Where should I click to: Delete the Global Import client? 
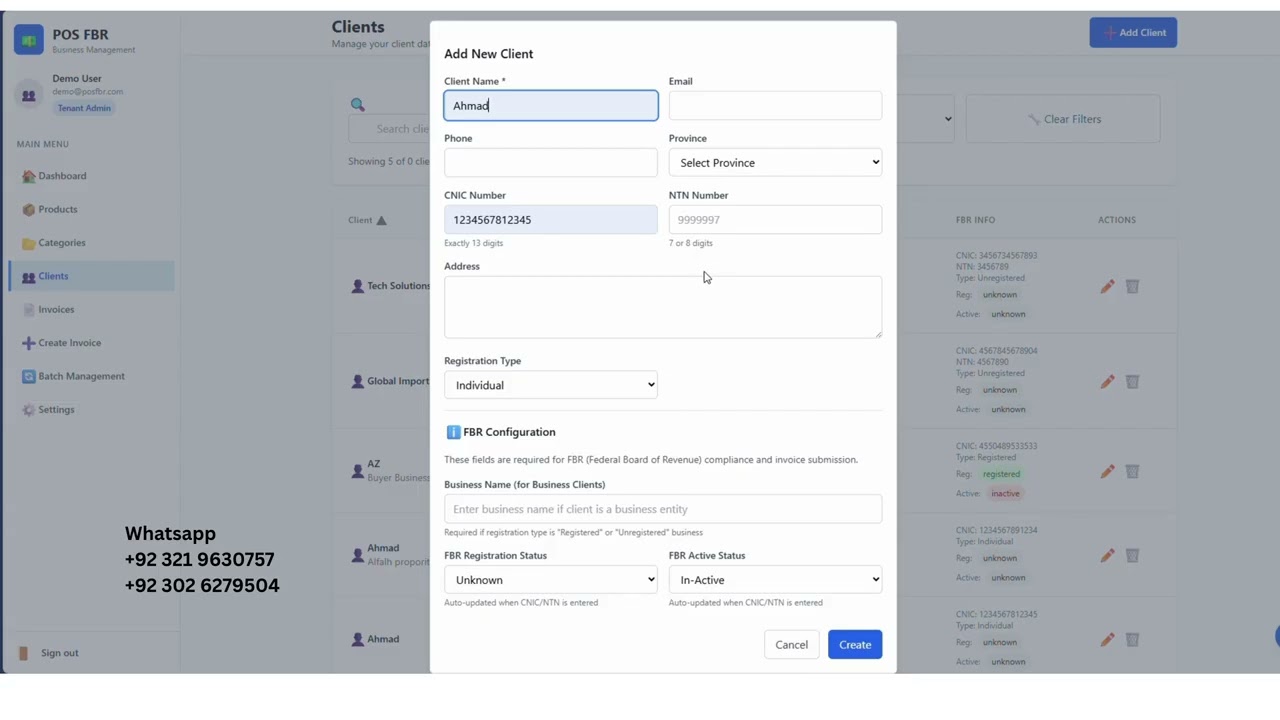(1132, 382)
